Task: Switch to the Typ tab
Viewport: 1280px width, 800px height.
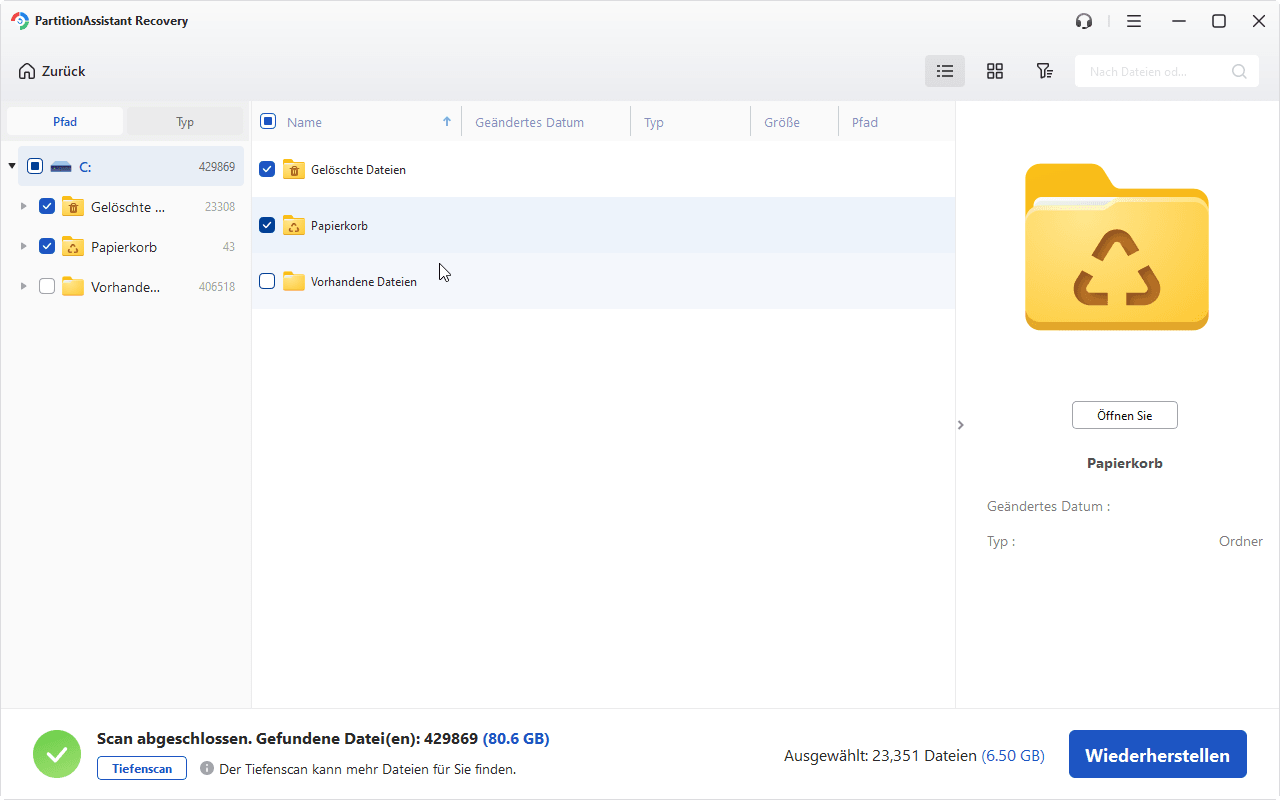Action: [185, 121]
